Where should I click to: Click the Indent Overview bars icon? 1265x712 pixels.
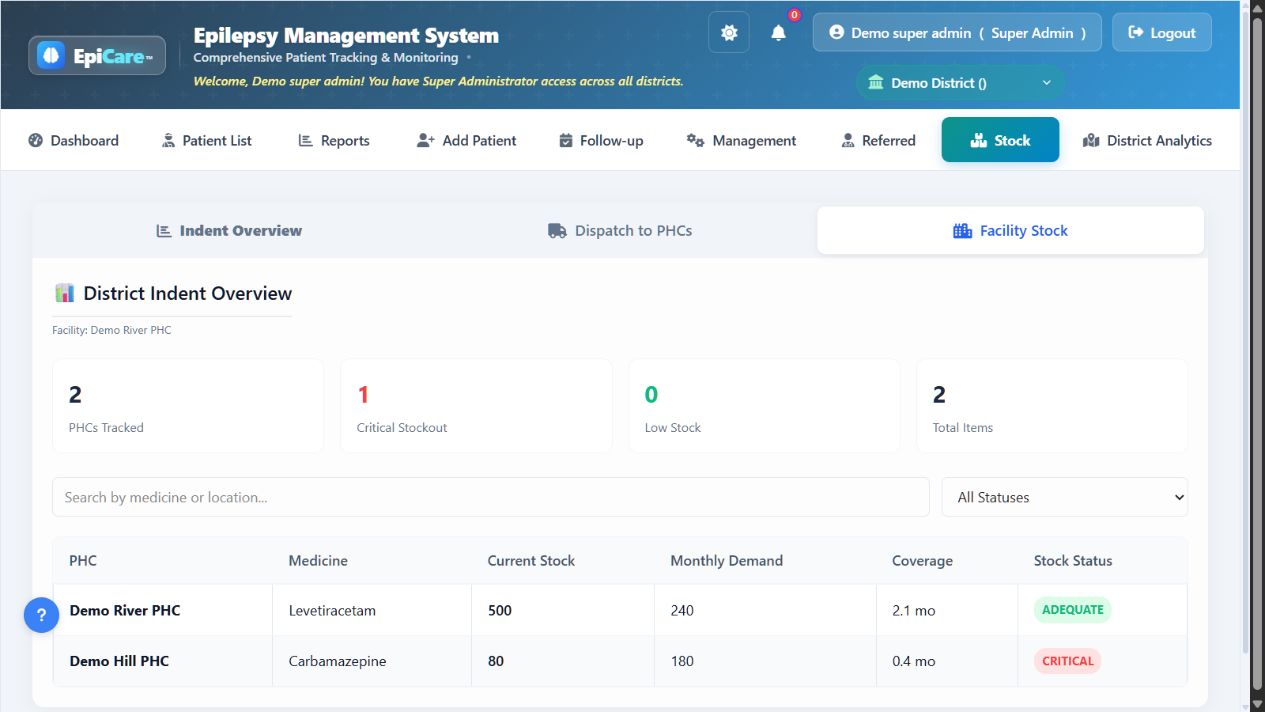[164, 230]
